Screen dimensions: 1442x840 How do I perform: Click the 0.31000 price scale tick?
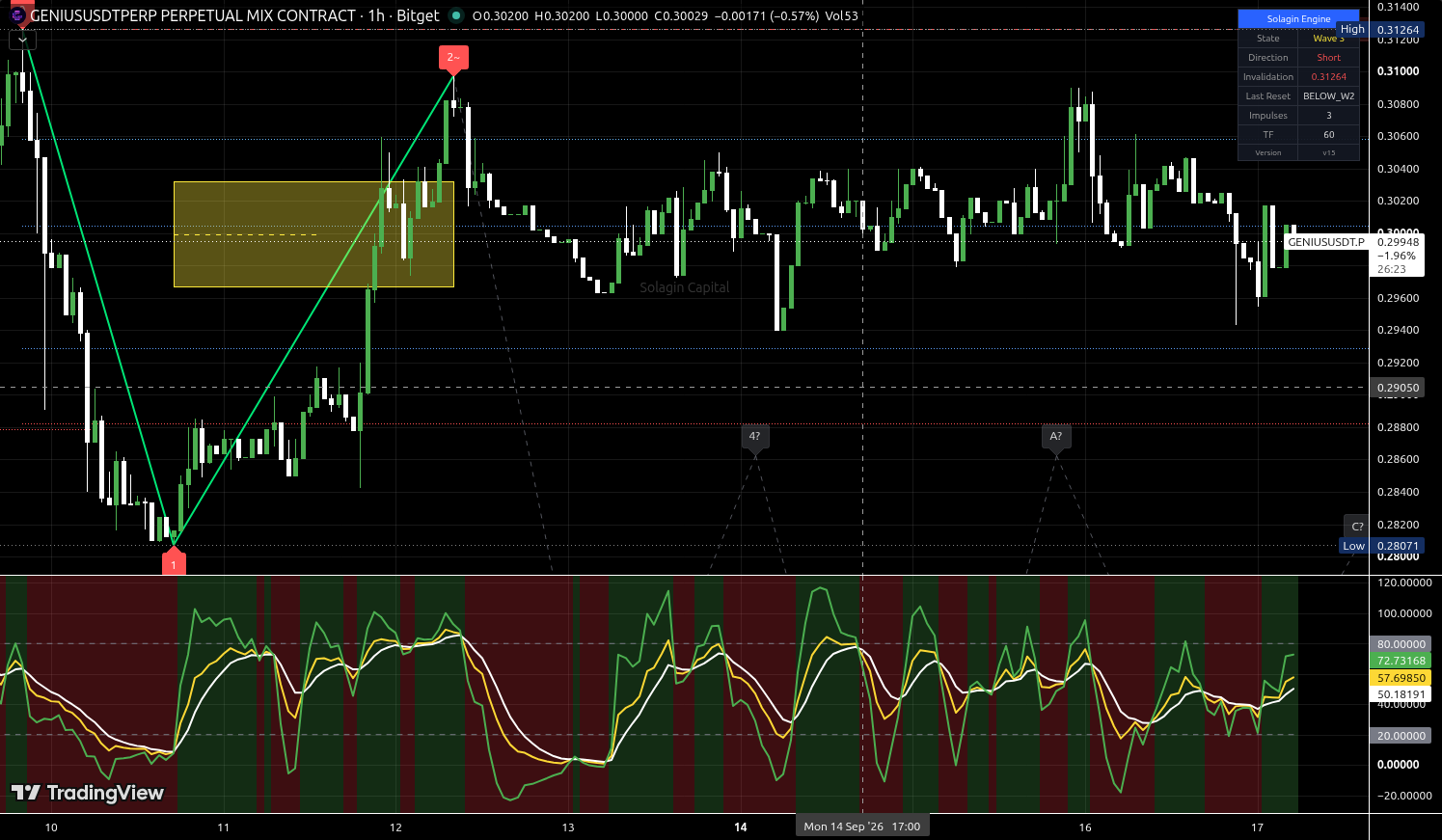pos(1398,71)
